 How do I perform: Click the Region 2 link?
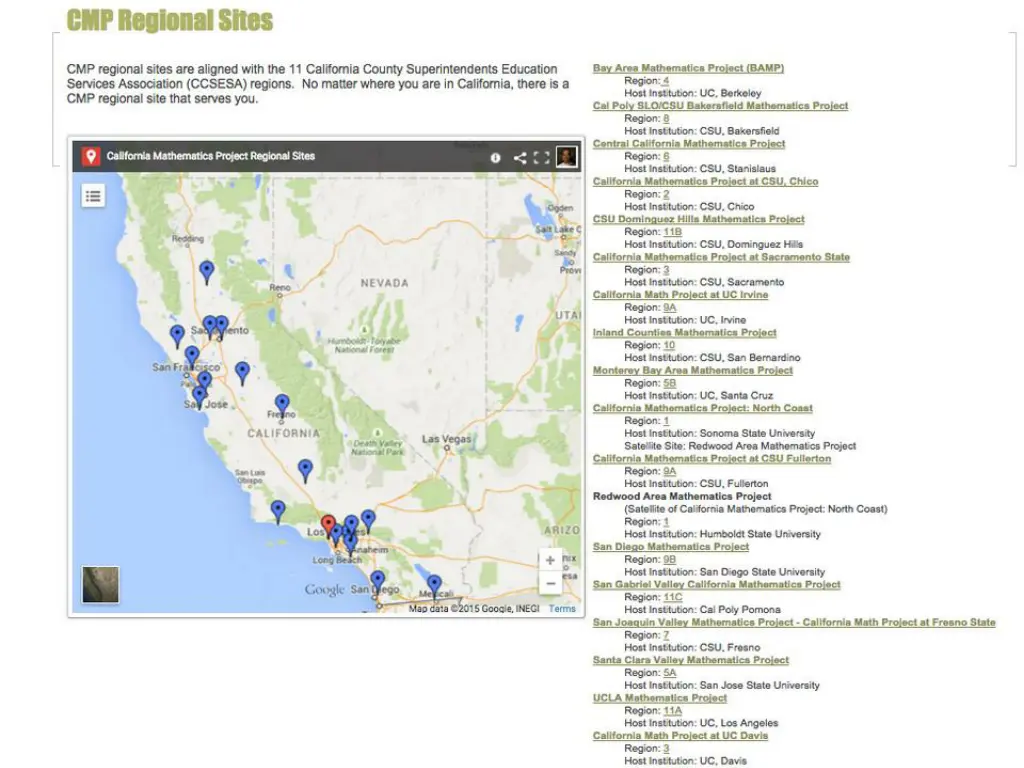[x=665, y=195]
